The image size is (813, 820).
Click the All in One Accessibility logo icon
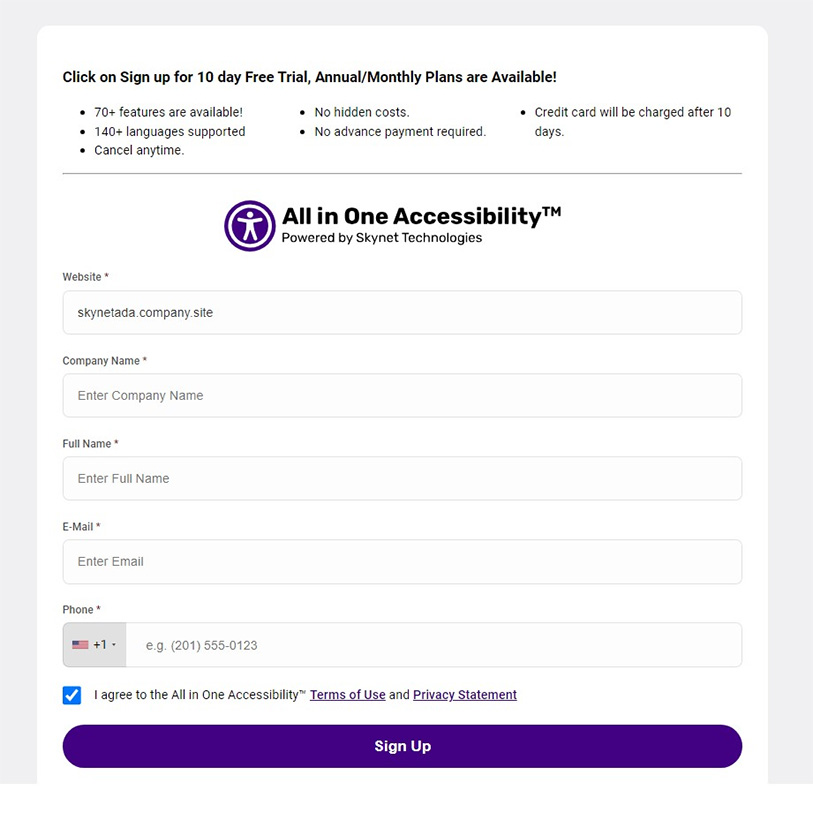coord(249,226)
